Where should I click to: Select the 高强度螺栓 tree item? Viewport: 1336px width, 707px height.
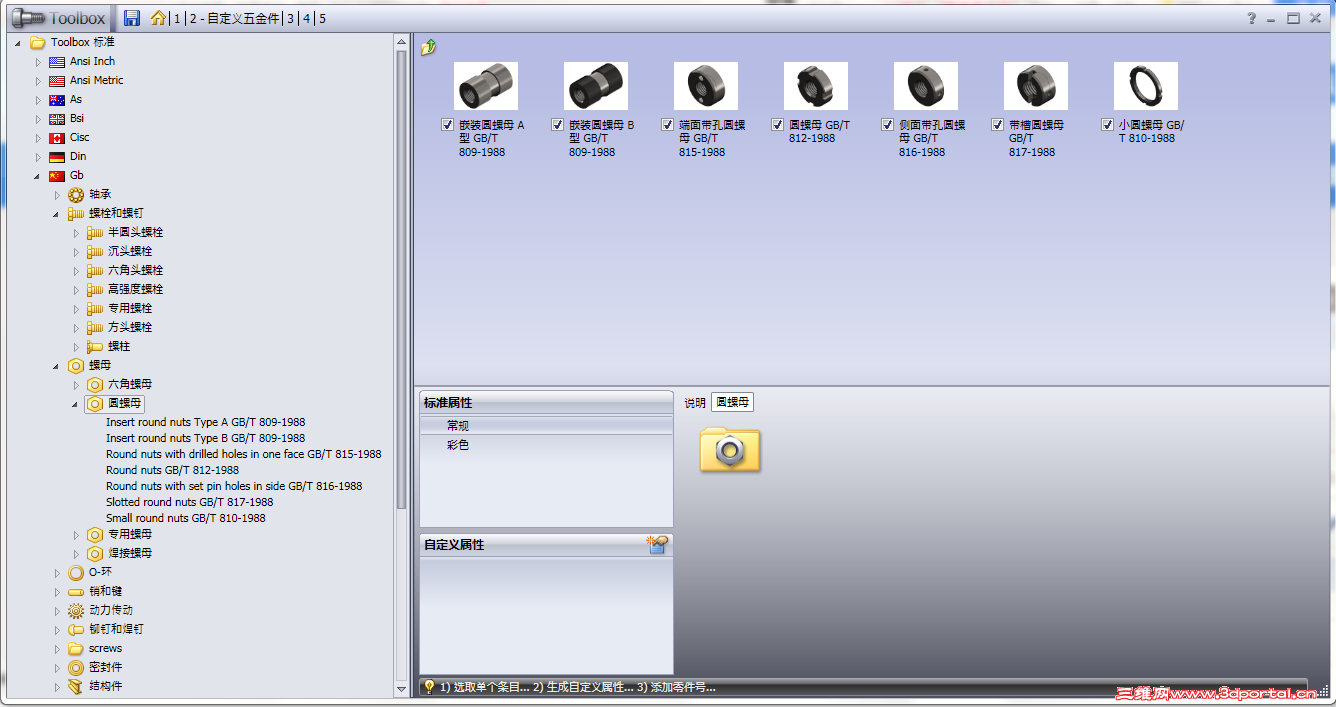(135, 289)
